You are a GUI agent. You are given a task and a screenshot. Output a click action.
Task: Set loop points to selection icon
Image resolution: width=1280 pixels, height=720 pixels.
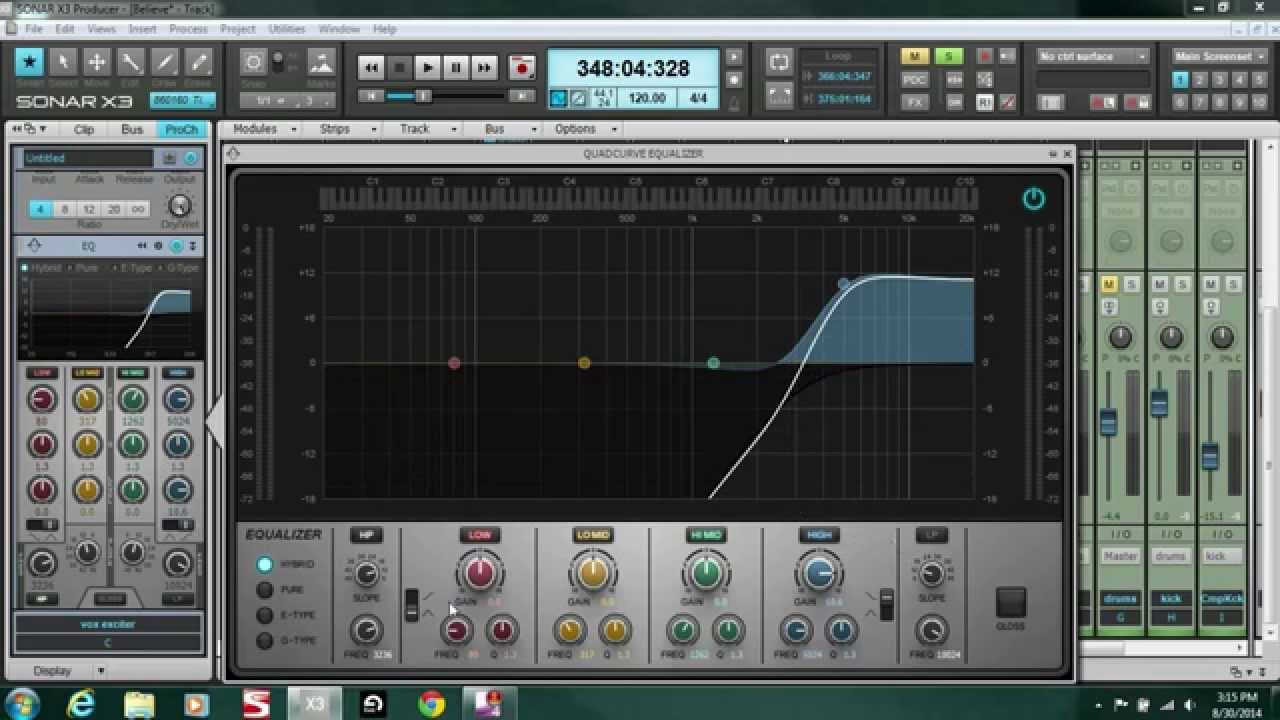coord(779,96)
